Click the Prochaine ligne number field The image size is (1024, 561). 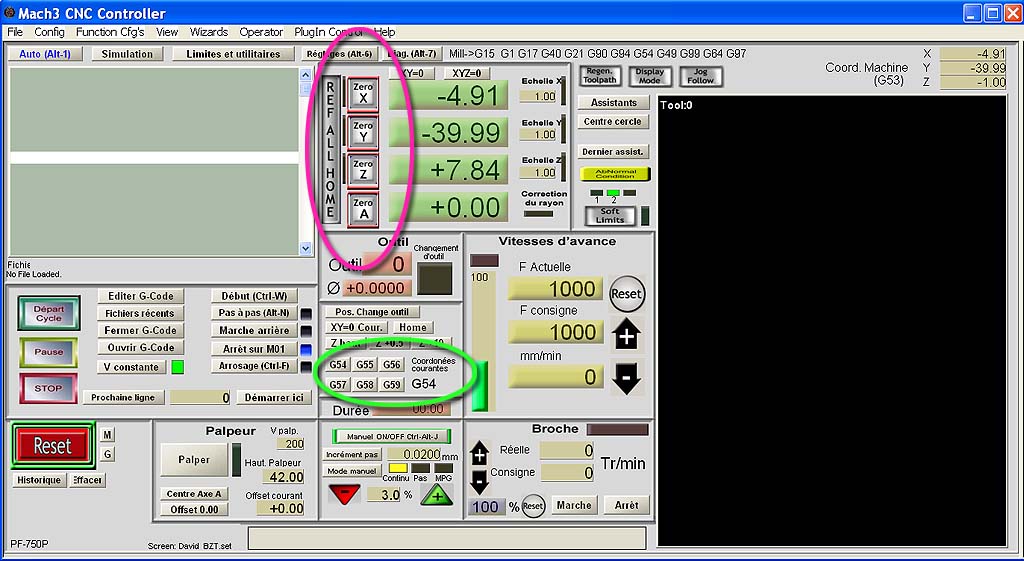point(200,397)
